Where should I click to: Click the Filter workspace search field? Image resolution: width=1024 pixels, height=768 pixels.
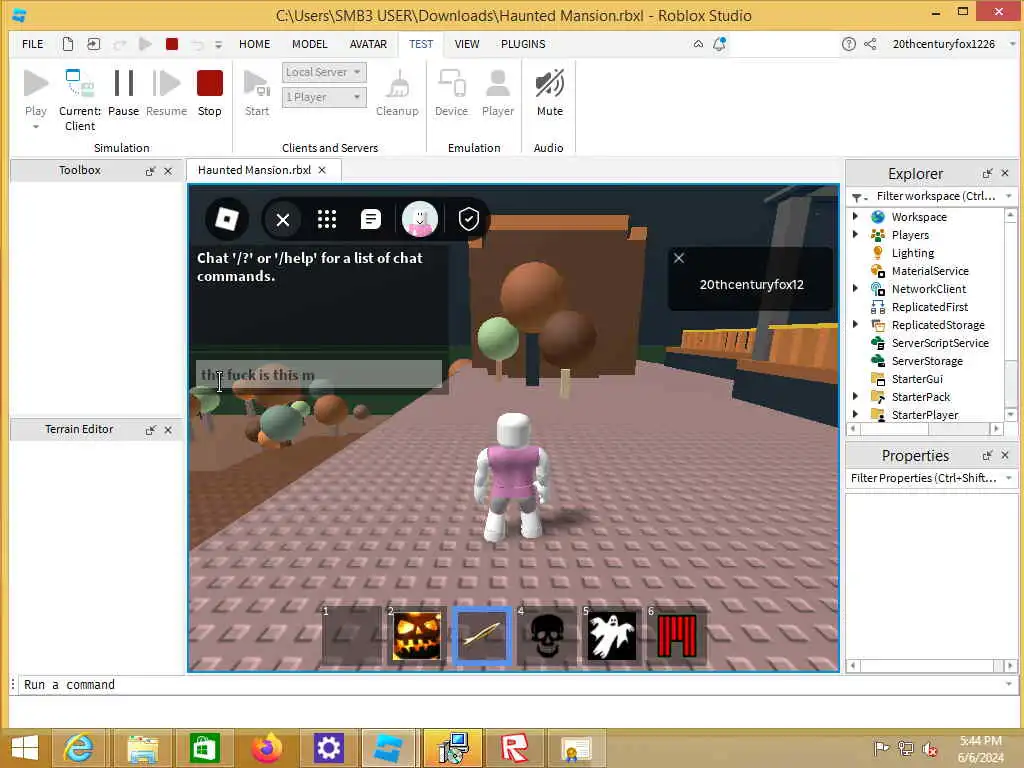click(x=934, y=196)
